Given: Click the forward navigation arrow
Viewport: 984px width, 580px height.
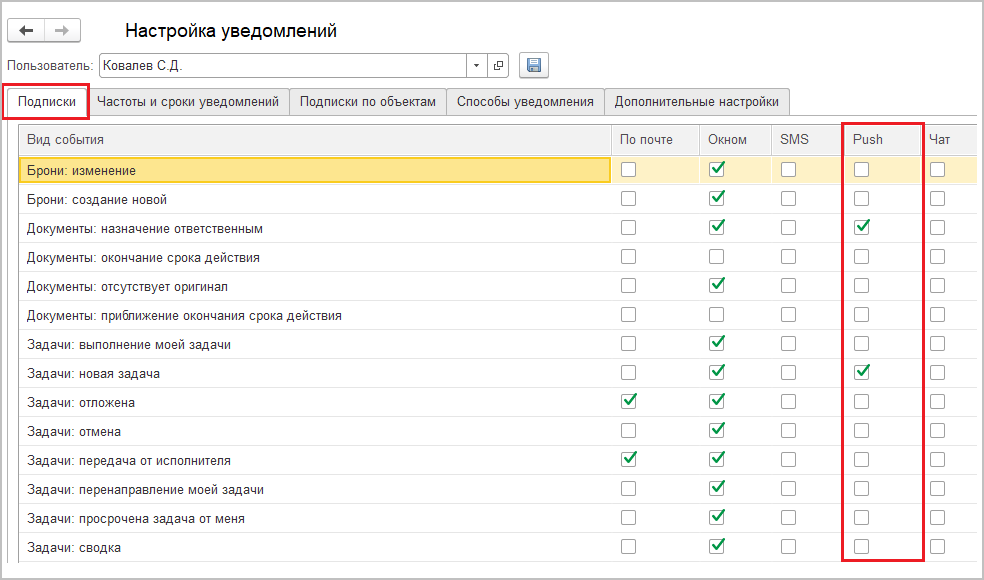Looking at the screenshot, I should [x=62, y=31].
